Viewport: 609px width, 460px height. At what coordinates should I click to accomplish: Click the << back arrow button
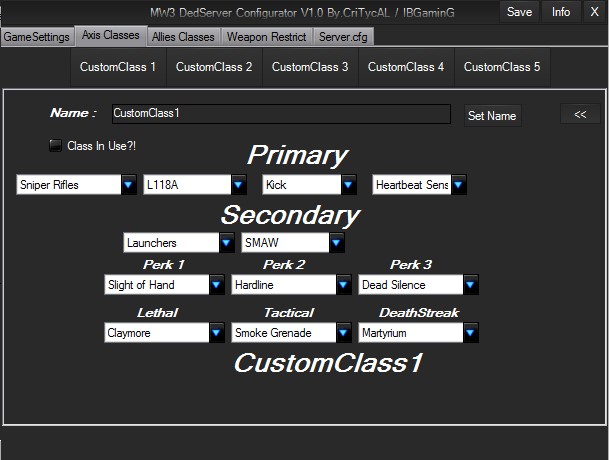[579, 115]
